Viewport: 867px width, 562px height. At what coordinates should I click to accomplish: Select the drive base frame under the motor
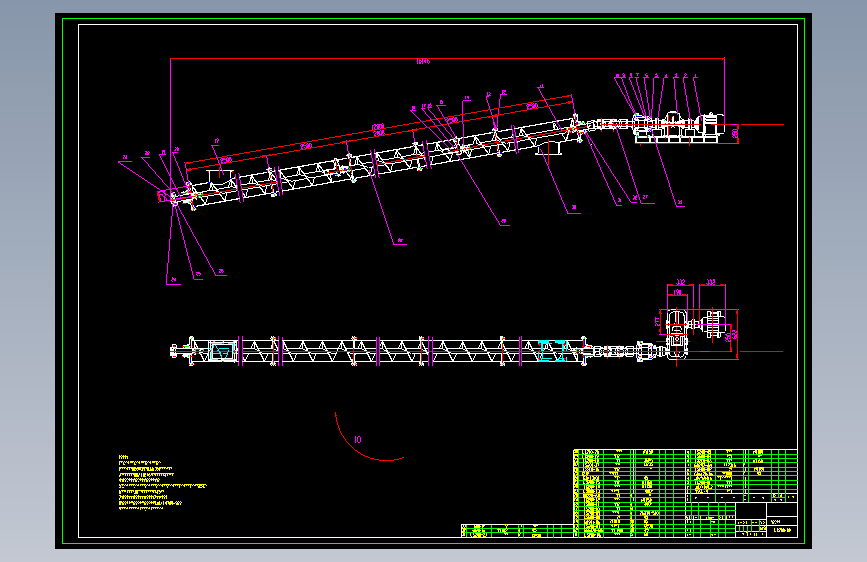click(x=677, y=139)
